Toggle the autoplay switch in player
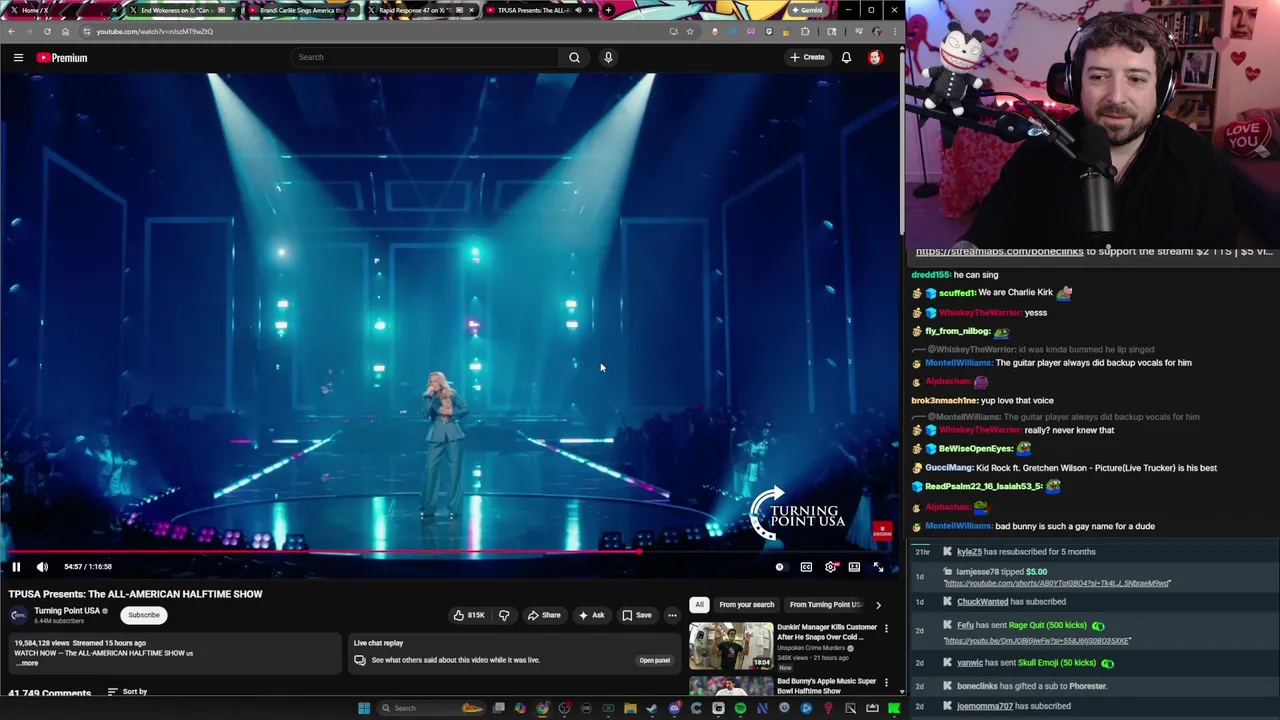This screenshot has height=720, width=1280. 780,567
